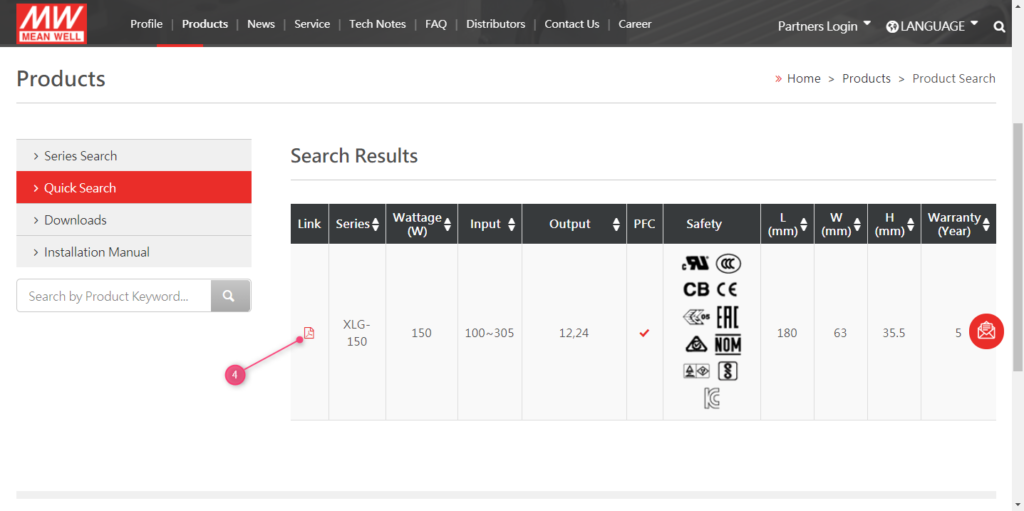Go to Series Search in sidebar
Image resolution: width=1024 pixels, height=511 pixels.
134,156
